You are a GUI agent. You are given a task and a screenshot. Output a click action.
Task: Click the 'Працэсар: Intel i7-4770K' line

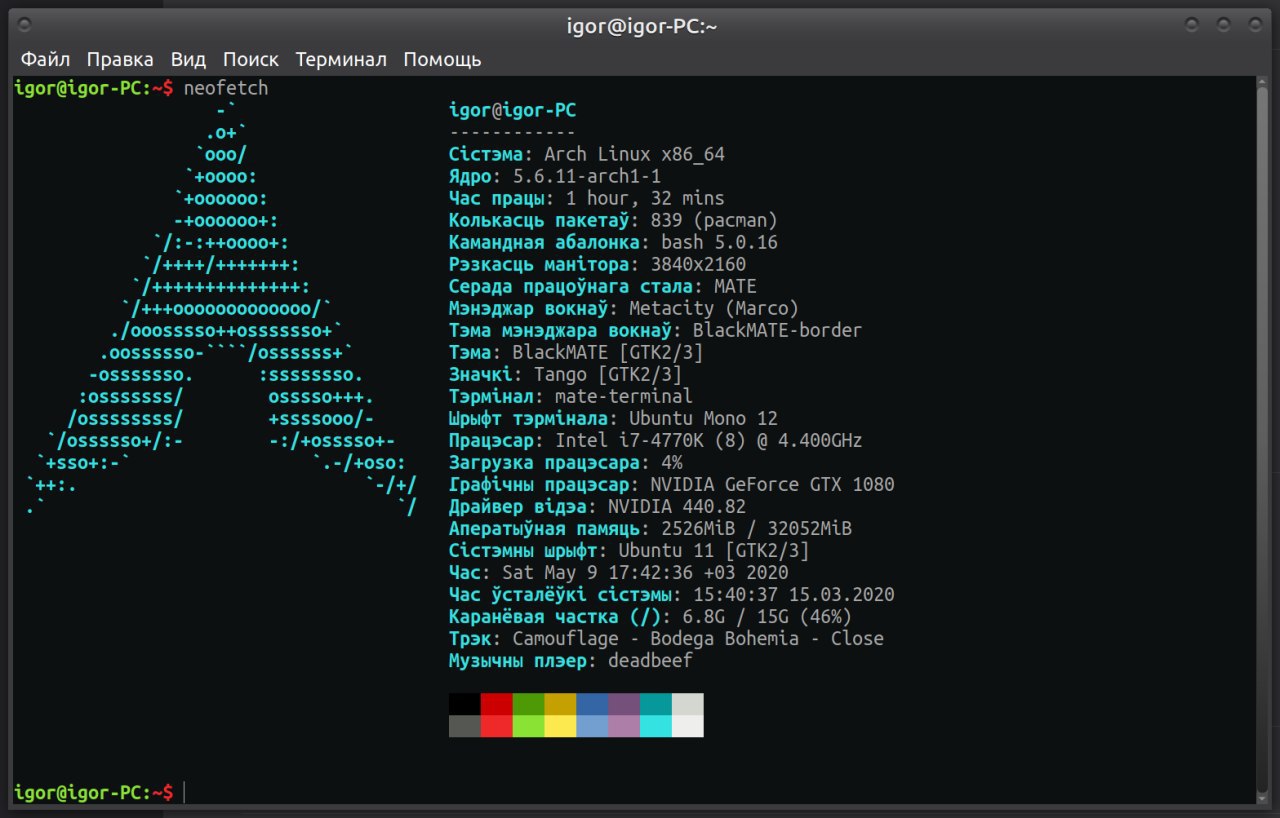[x=655, y=440]
